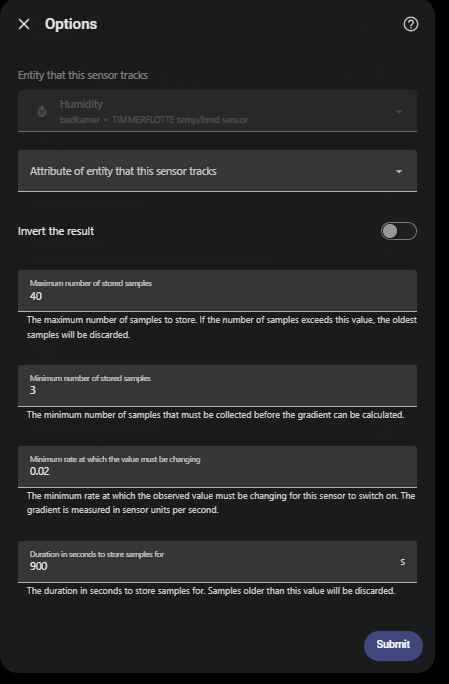This screenshot has height=684, width=449.
Task: Click the 'Options' dialog title
Action: click(71, 24)
